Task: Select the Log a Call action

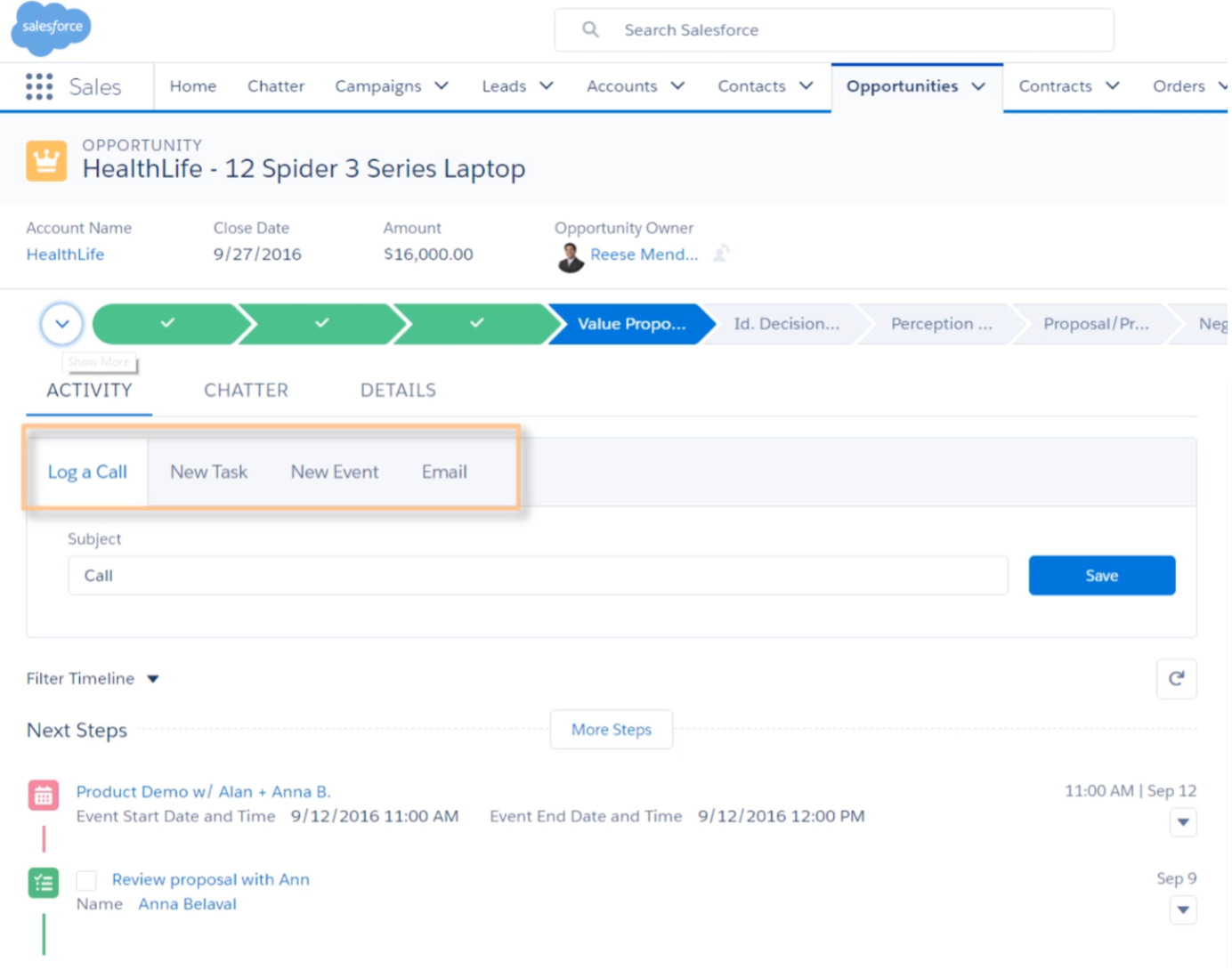Action: click(x=87, y=472)
